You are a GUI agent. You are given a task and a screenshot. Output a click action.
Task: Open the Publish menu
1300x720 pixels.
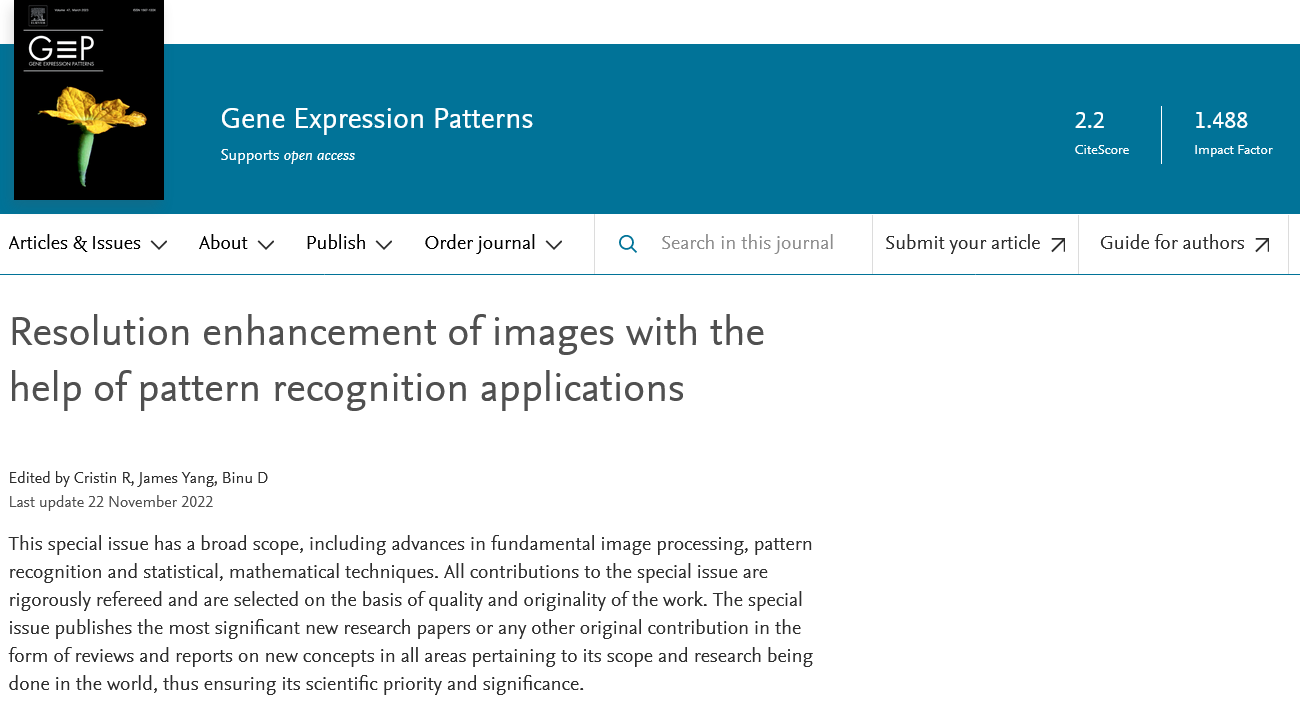(x=336, y=244)
